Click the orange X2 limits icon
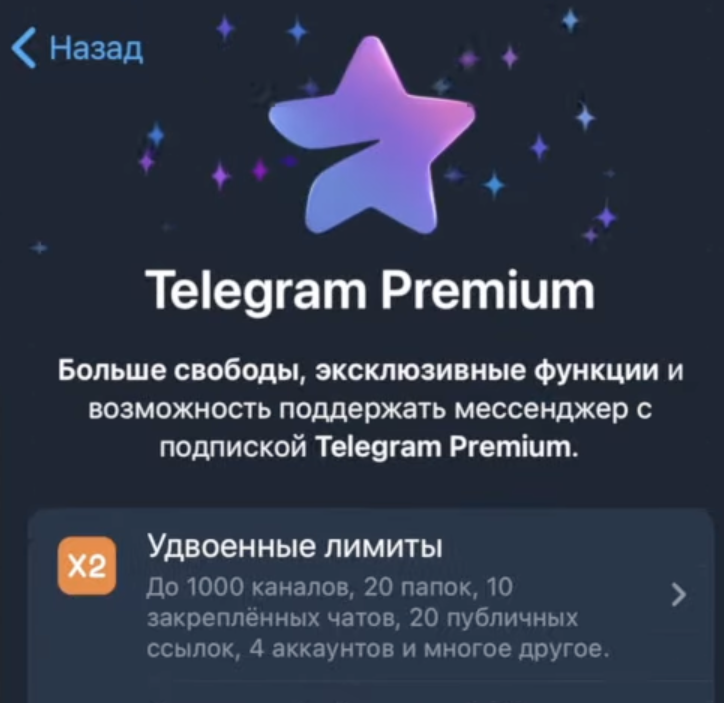The height and width of the screenshot is (703, 724). coord(87,565)
